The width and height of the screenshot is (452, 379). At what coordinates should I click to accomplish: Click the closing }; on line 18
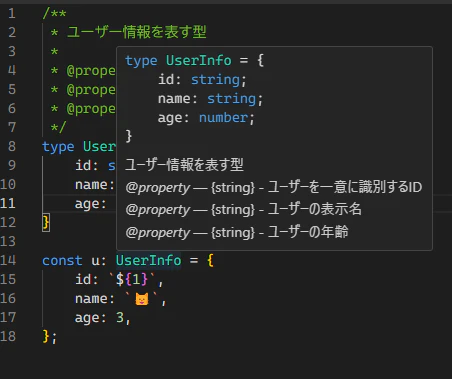[x=50, y=337]
